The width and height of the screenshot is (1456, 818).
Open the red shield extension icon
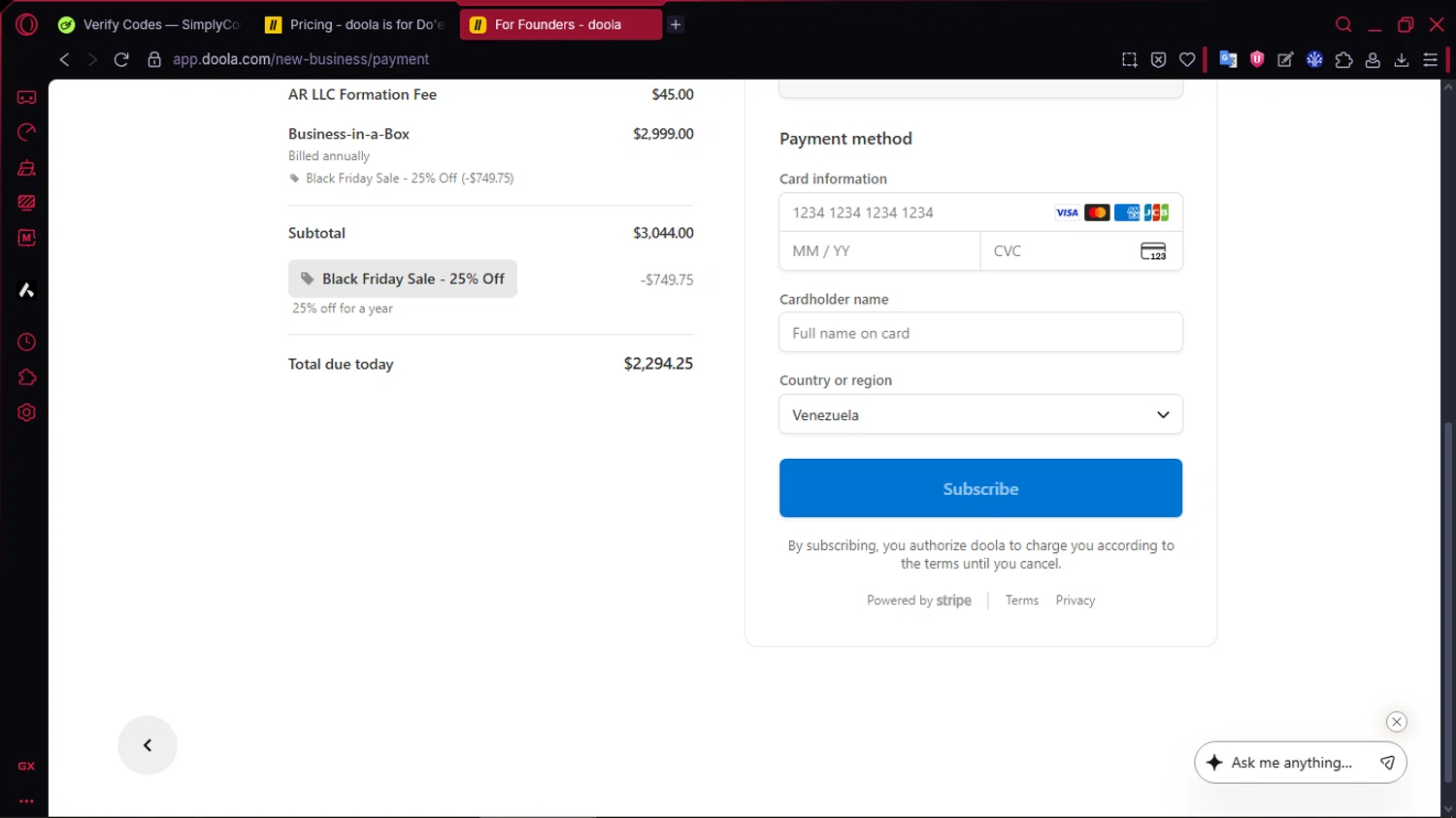click(x=1257, y=59)
